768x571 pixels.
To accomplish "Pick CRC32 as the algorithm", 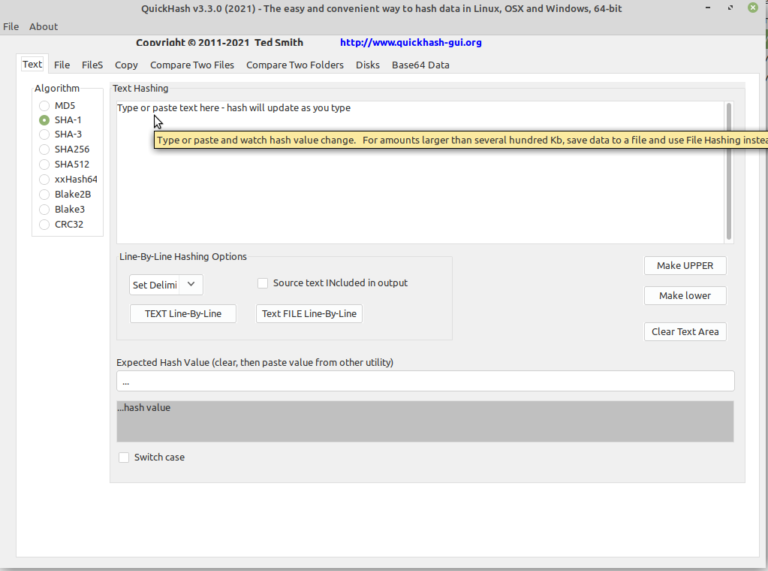I will tap(44, 224).
